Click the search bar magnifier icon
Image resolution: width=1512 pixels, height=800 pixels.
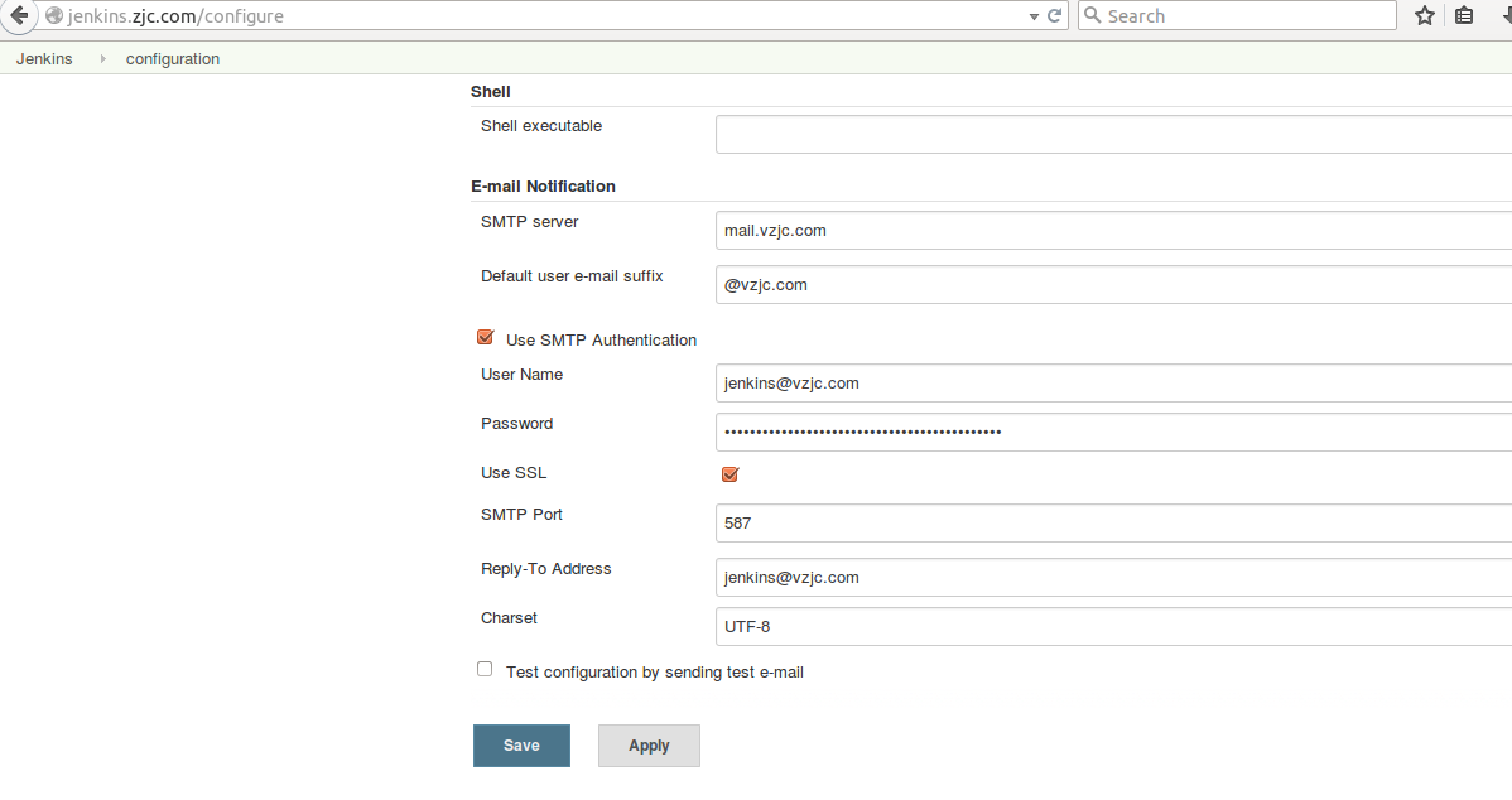click(1093, 14)
